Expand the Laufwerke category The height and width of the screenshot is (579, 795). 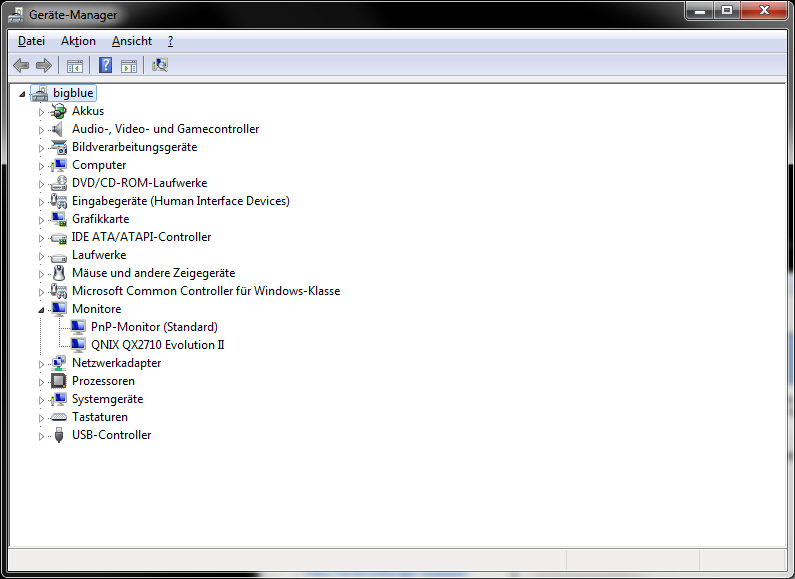click(42, 256)
